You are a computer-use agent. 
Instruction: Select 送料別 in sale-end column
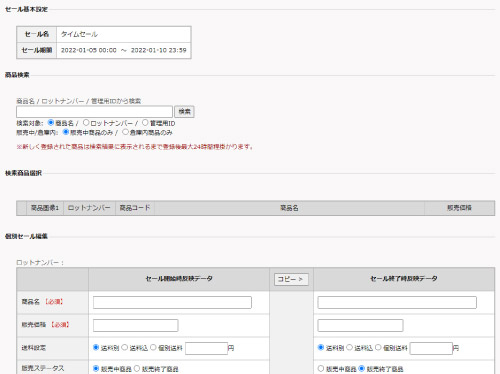[321, 347]
